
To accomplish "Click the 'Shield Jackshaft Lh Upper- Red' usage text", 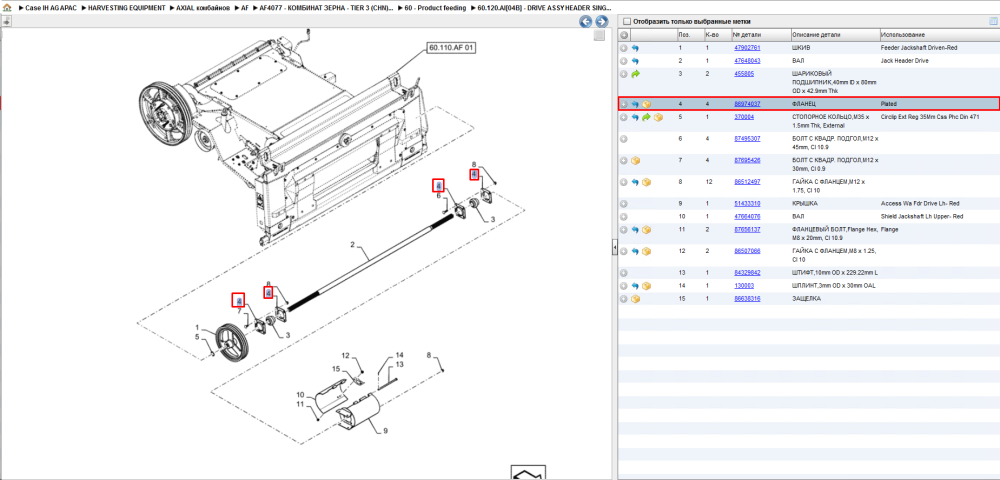I will (922, 217).
